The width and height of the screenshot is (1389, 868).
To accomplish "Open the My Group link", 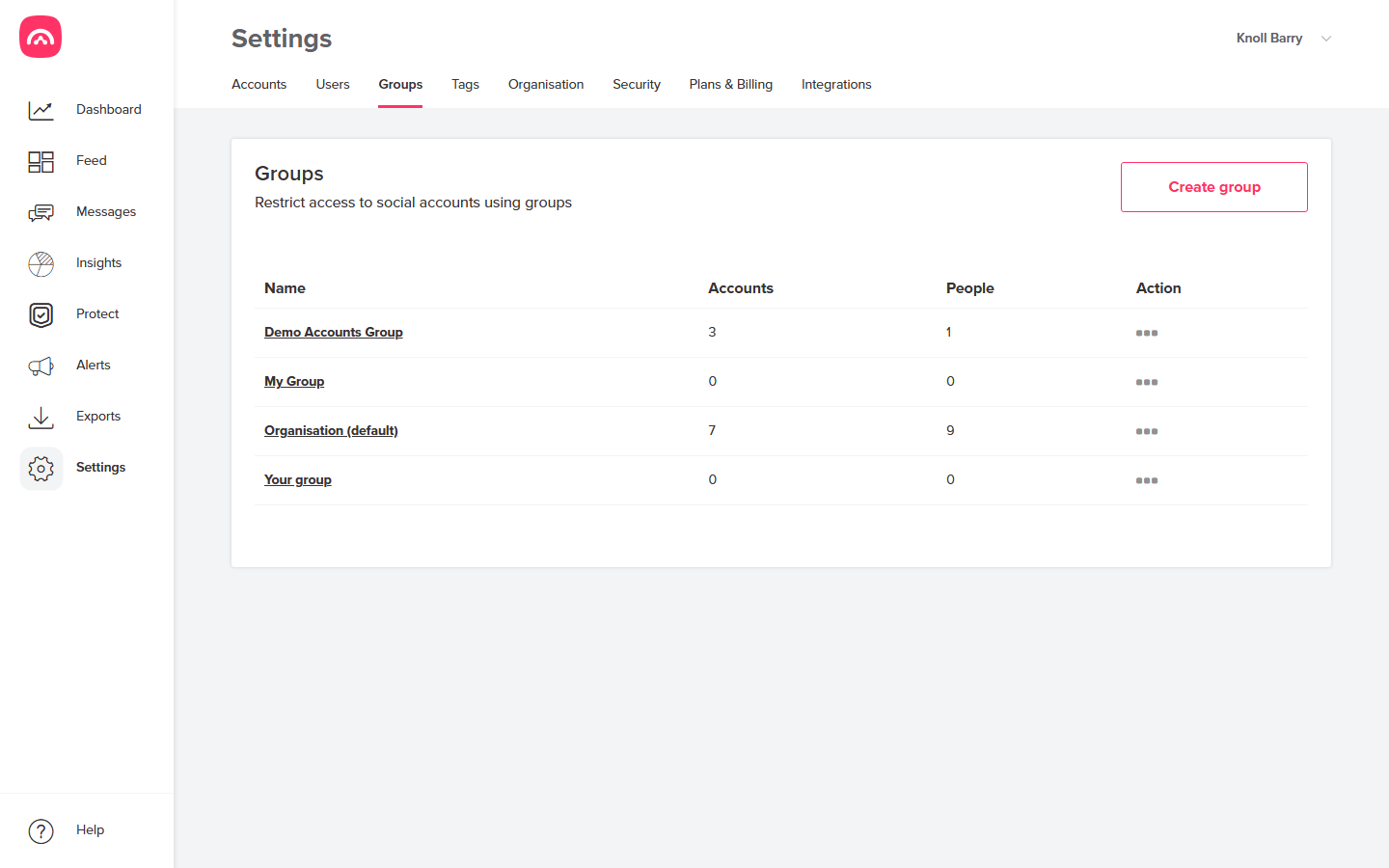I will coord(294,381).
